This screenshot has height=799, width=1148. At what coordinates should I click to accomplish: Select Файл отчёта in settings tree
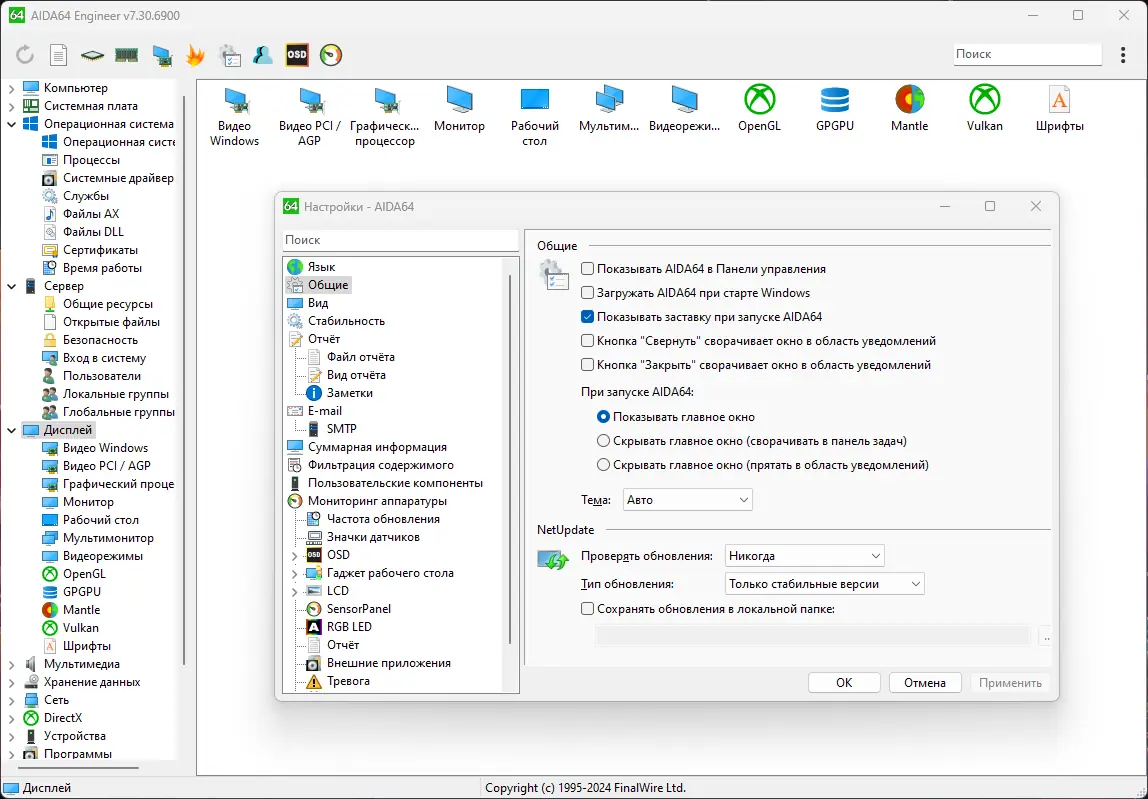pos(360,357)
